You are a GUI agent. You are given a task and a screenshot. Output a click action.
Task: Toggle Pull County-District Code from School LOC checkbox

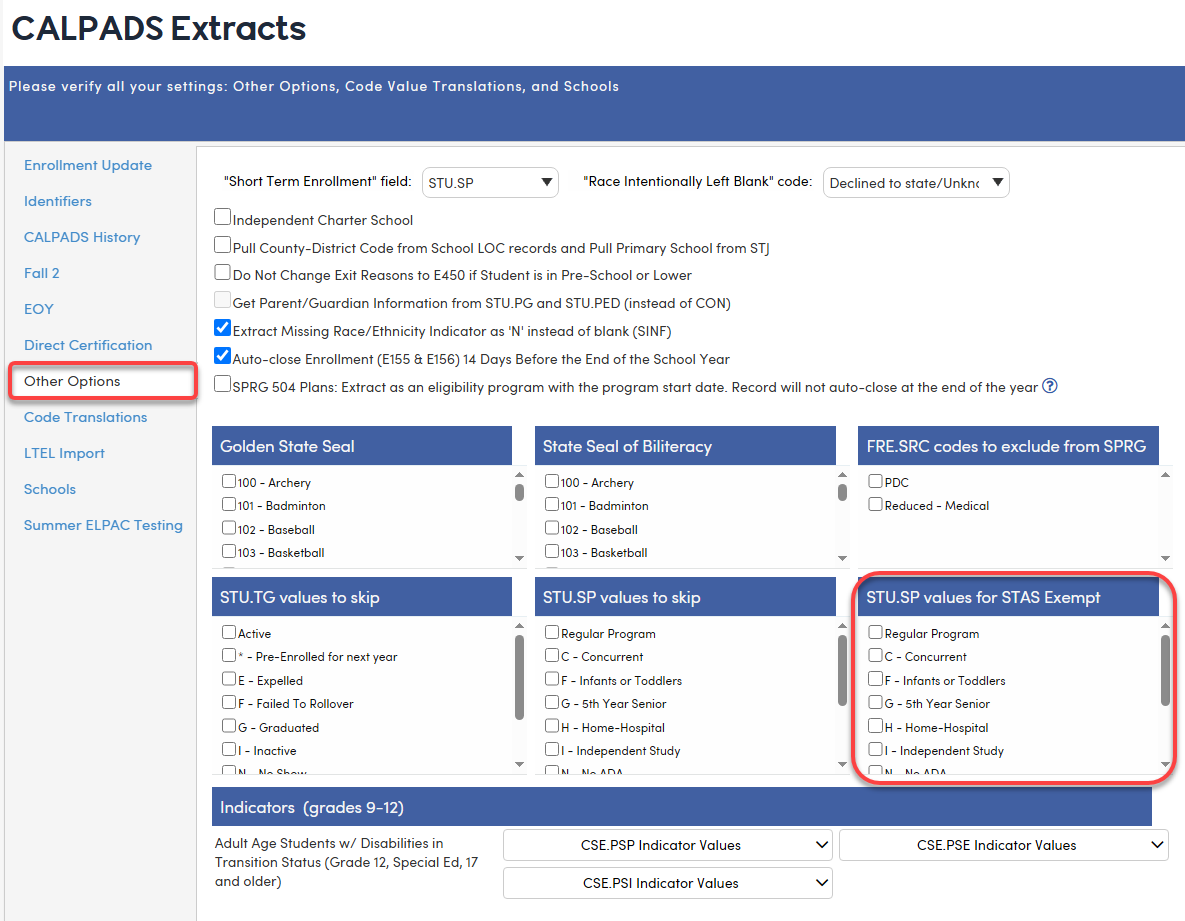coord(222,245)
